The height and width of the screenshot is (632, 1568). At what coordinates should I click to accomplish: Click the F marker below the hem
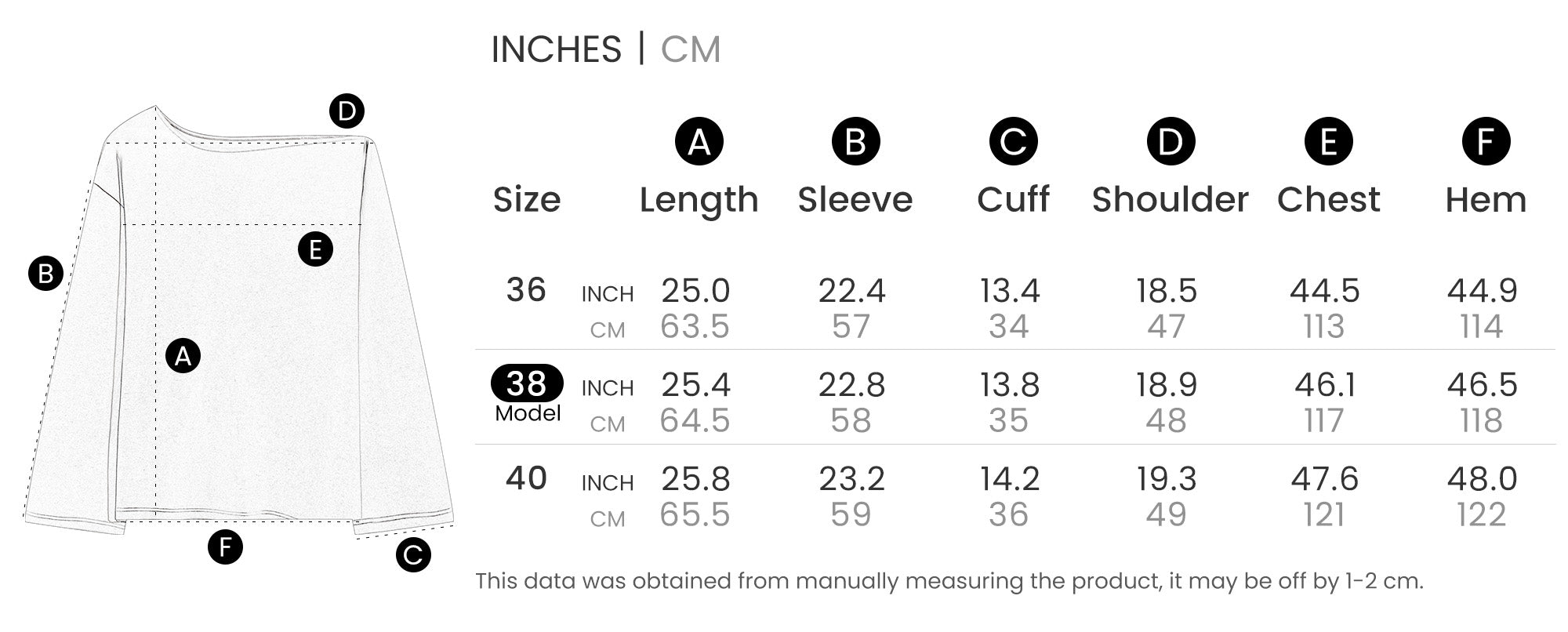point(225,547)
